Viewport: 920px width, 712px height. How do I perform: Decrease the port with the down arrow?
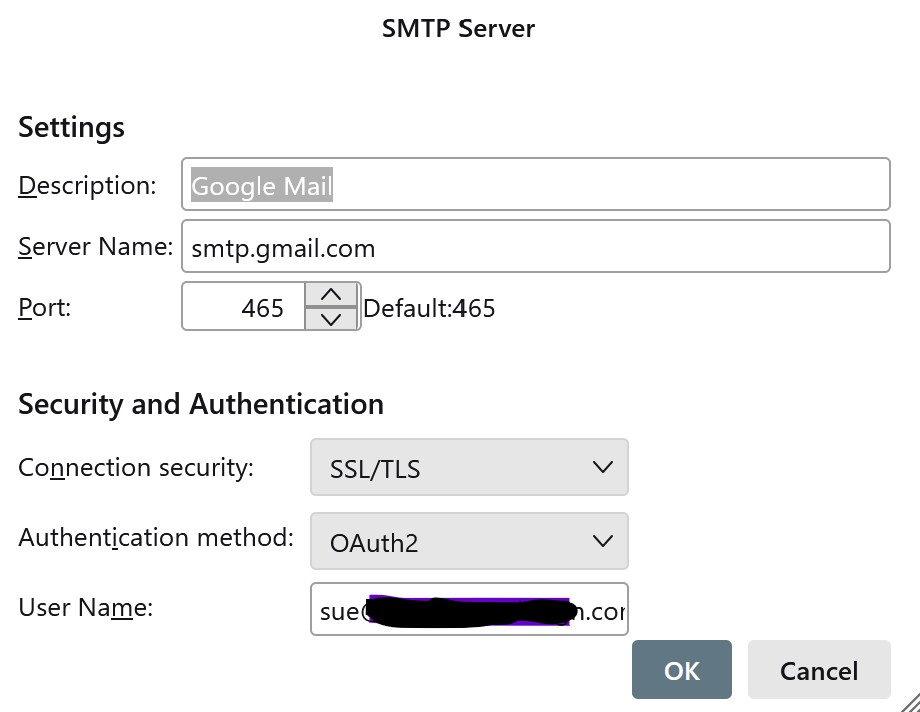pyautogui.click(x=331, y=320)
